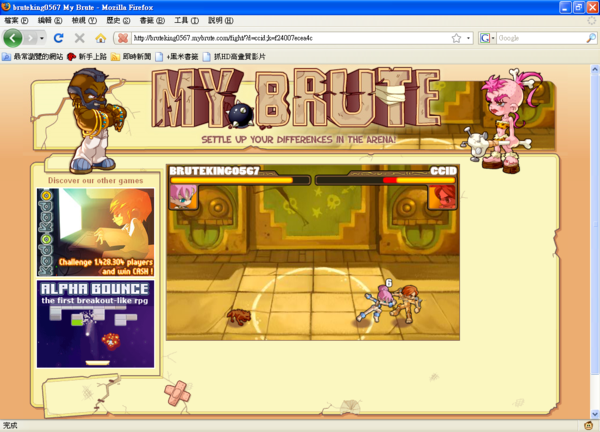Click the search magnifier icon
The width and height of the screenshot is (600, 432).
pyautogui.click(x=591, y=38)
